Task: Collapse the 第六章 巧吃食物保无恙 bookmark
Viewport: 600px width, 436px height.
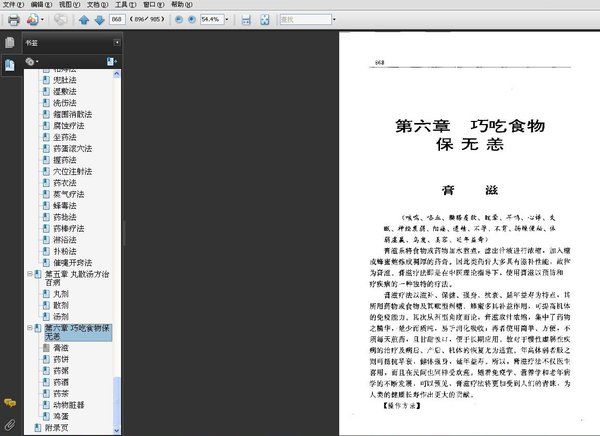Action: [29, 328]
